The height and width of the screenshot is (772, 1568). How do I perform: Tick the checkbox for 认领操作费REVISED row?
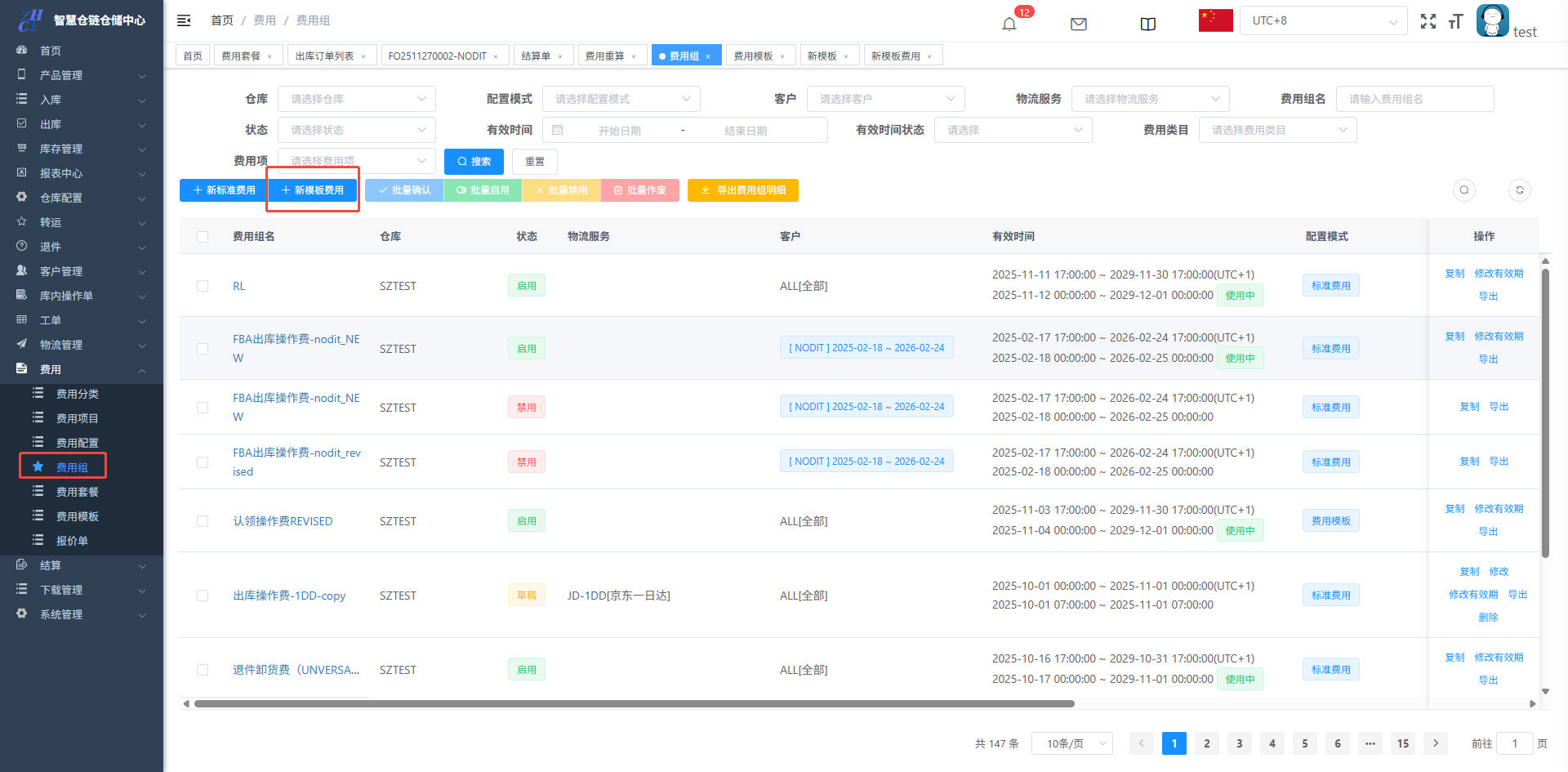pyautogui.click(x=203, y=521)
